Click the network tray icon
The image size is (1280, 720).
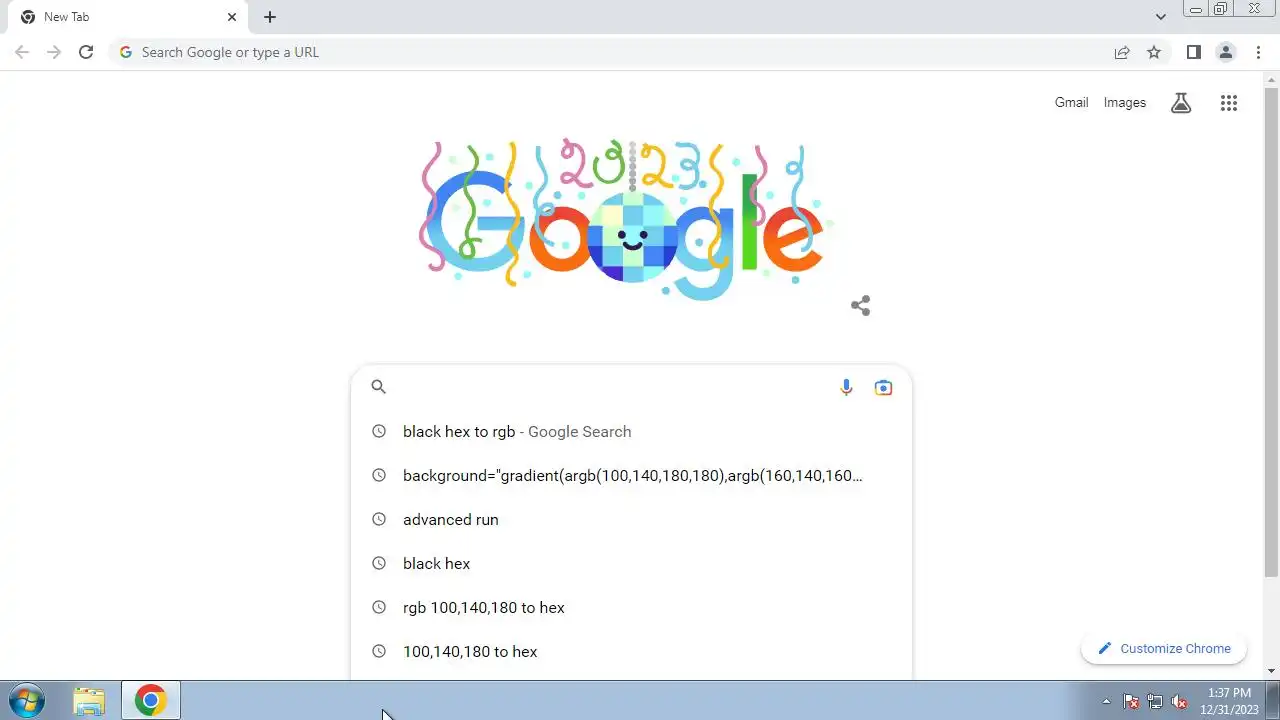(x=1155, y=702)
